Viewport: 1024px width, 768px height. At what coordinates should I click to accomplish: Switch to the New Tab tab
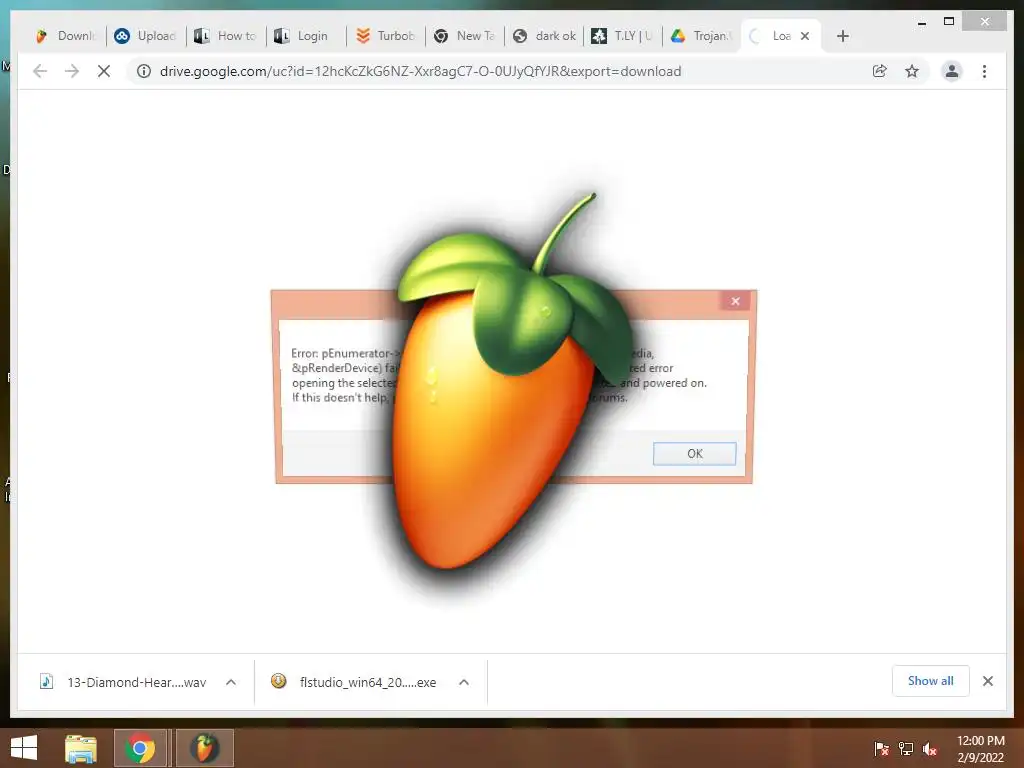[465, 36]
